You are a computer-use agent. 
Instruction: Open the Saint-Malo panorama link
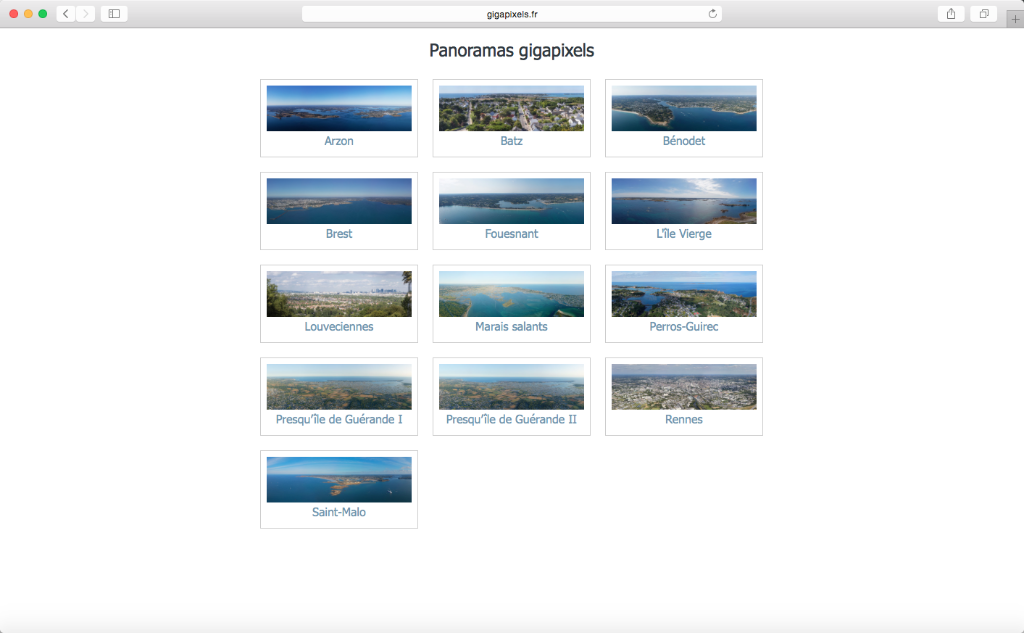pos(339,512)
